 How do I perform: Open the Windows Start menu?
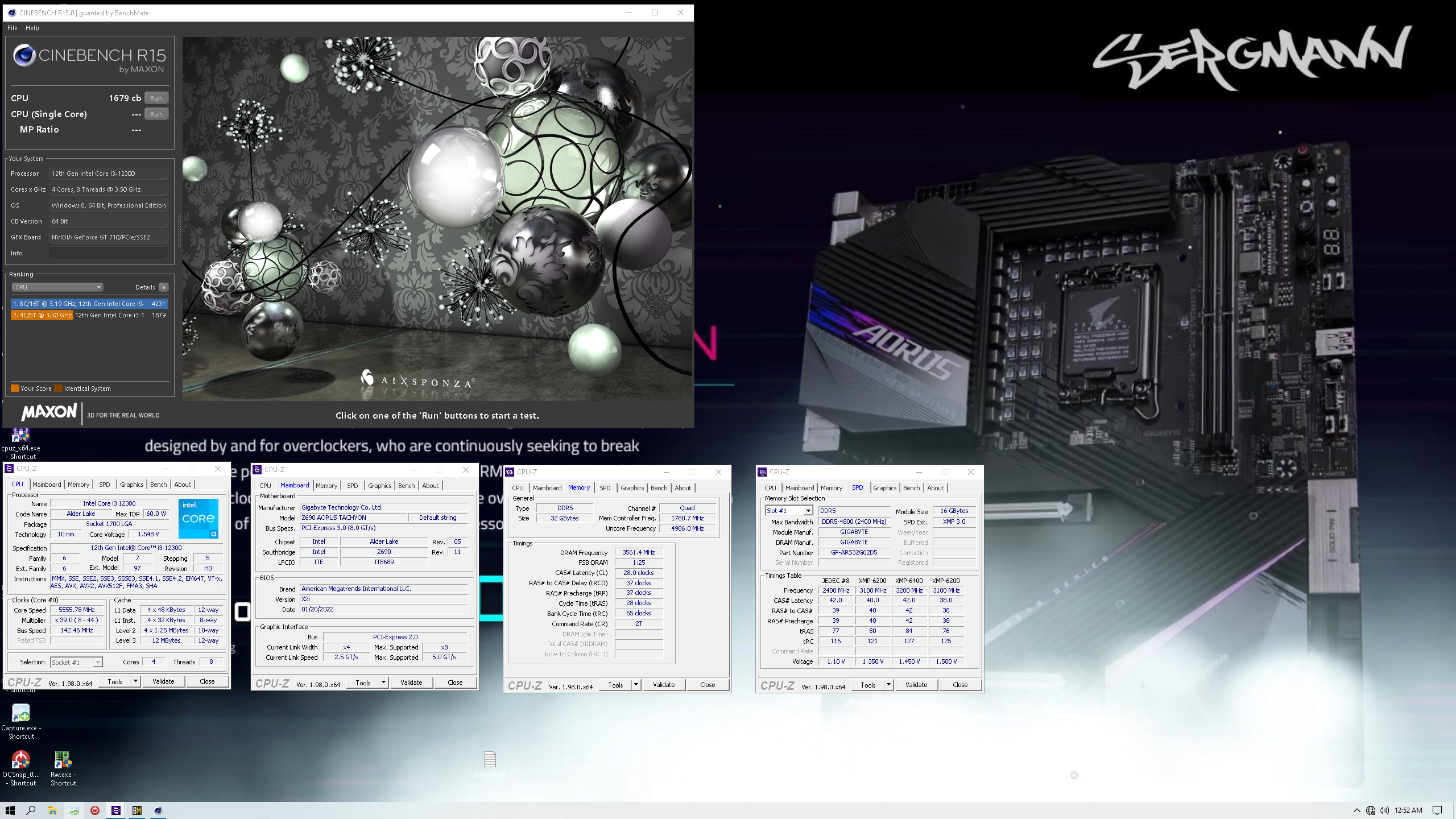[x=10, y=810]
